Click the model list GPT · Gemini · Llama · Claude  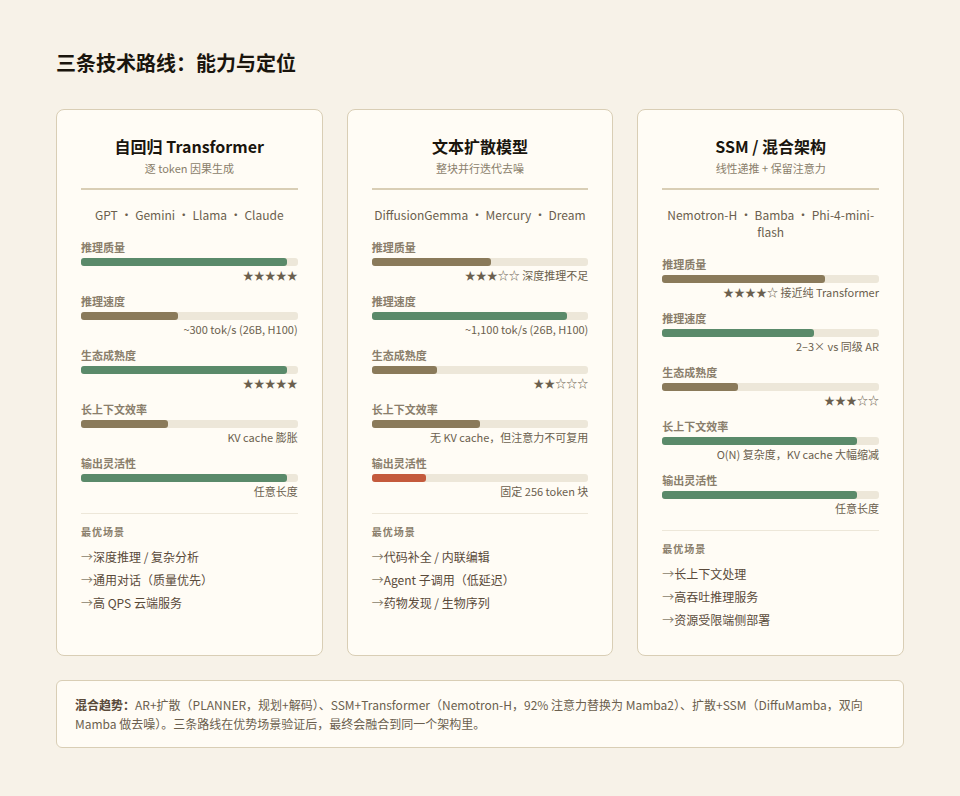coord(189,216)
